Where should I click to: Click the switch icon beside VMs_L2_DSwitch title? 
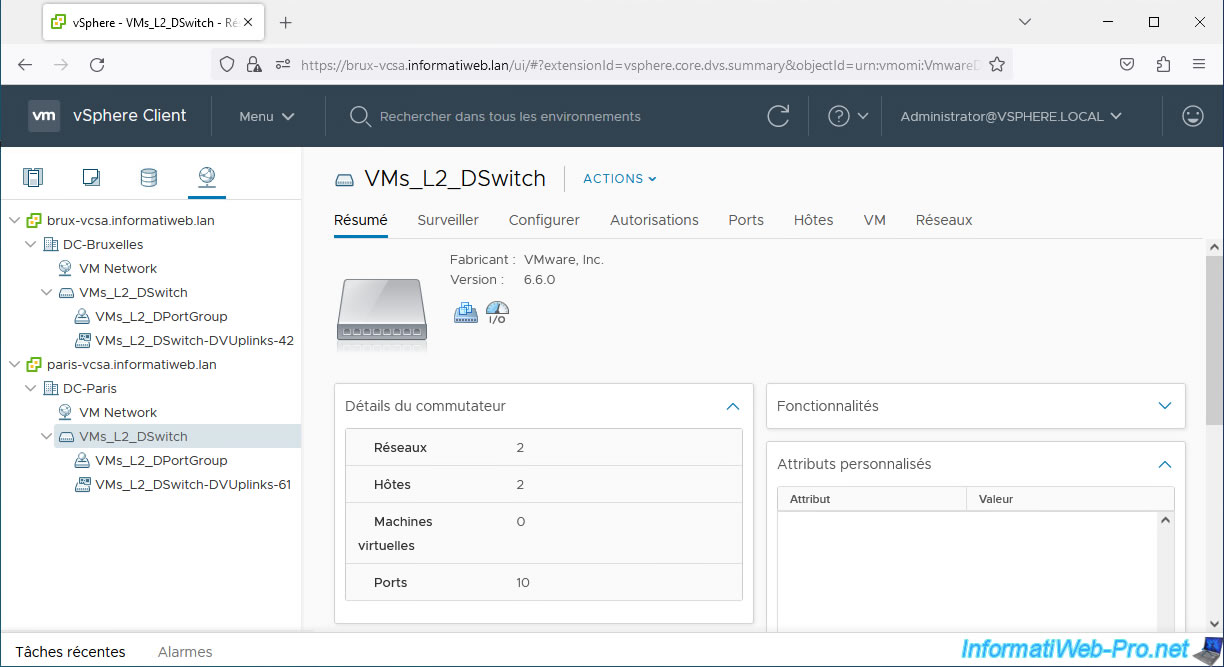coord(344,180)
